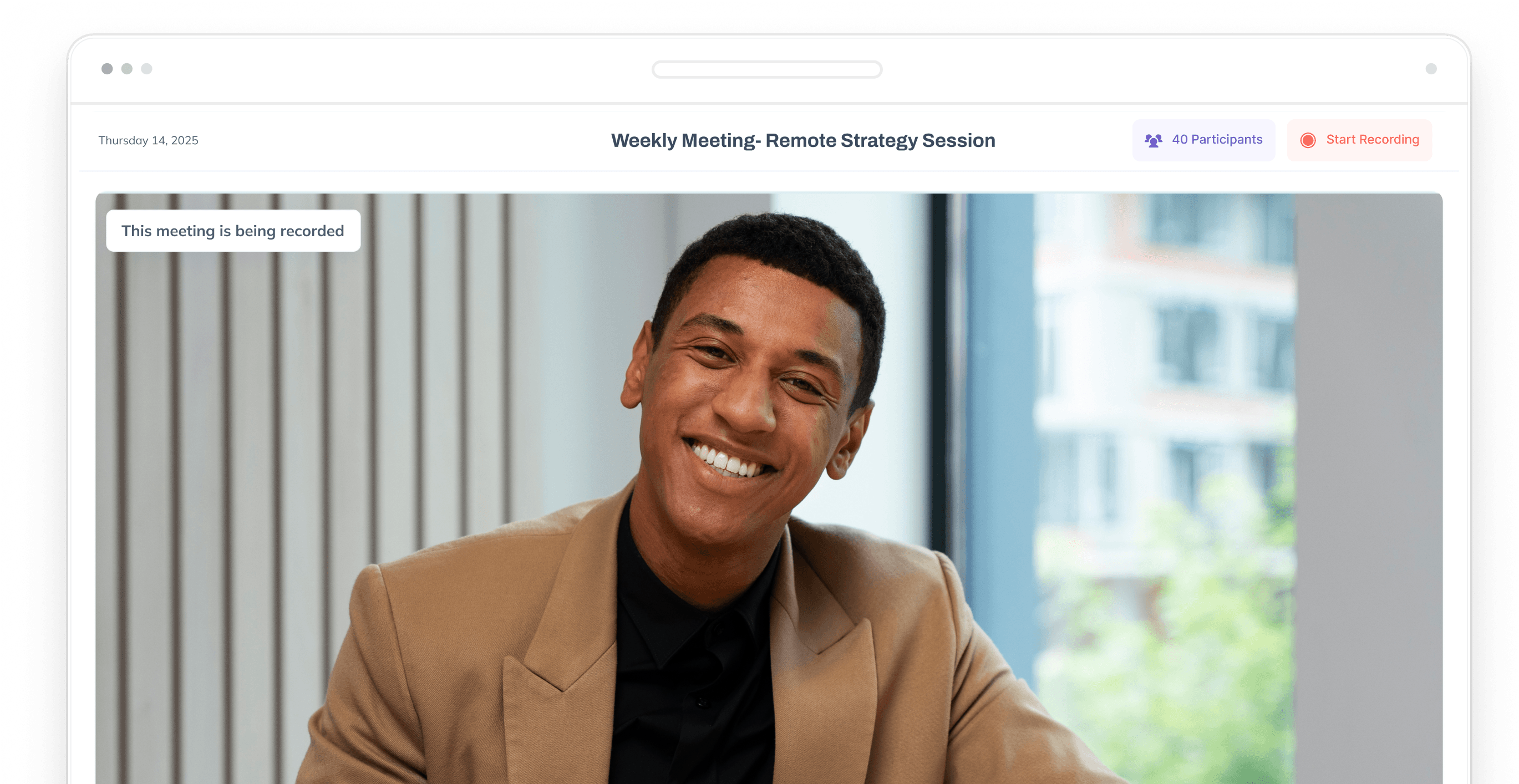This screenshot has height=784, width=1519.
Task: Open the 40 Participants list
Action: 1203,140
